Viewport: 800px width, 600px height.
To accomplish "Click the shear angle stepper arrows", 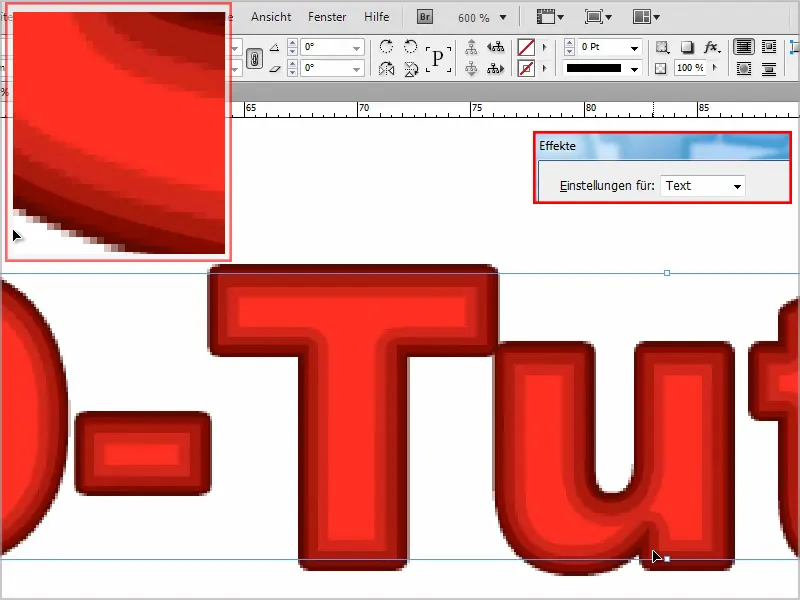I will pyautogui.click(x=292, y=68).
